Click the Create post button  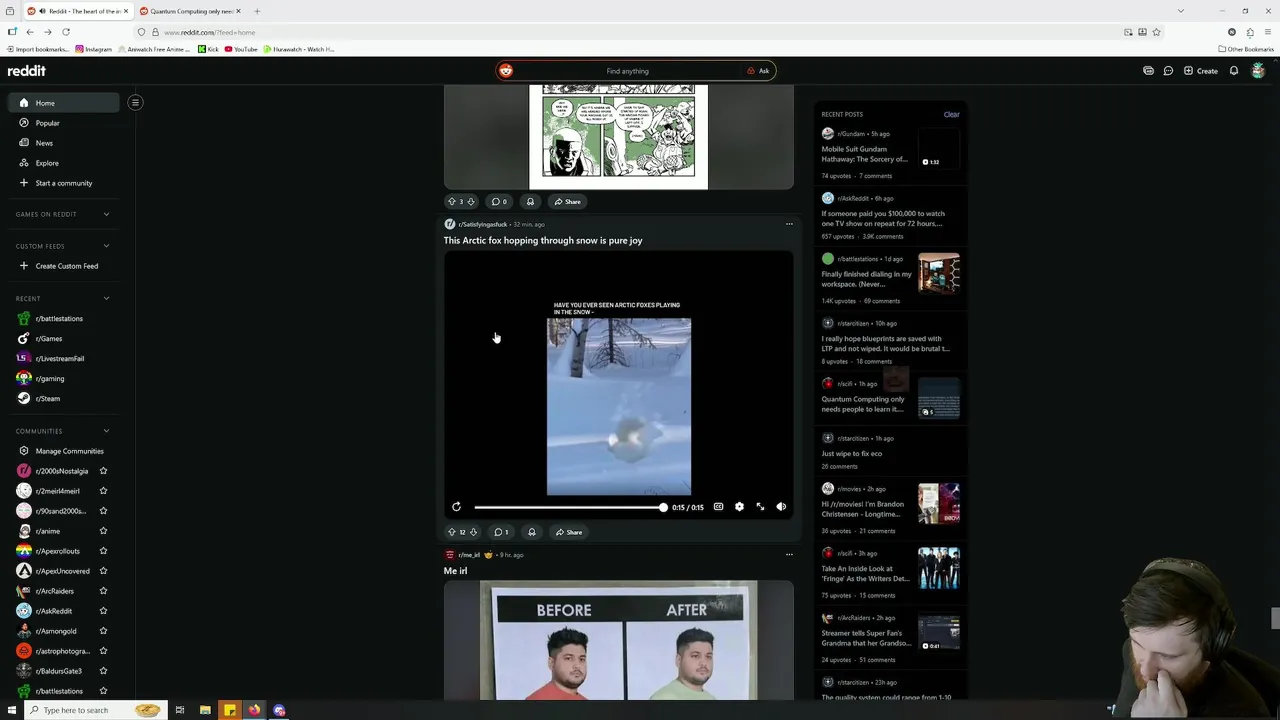[1200, 71]
